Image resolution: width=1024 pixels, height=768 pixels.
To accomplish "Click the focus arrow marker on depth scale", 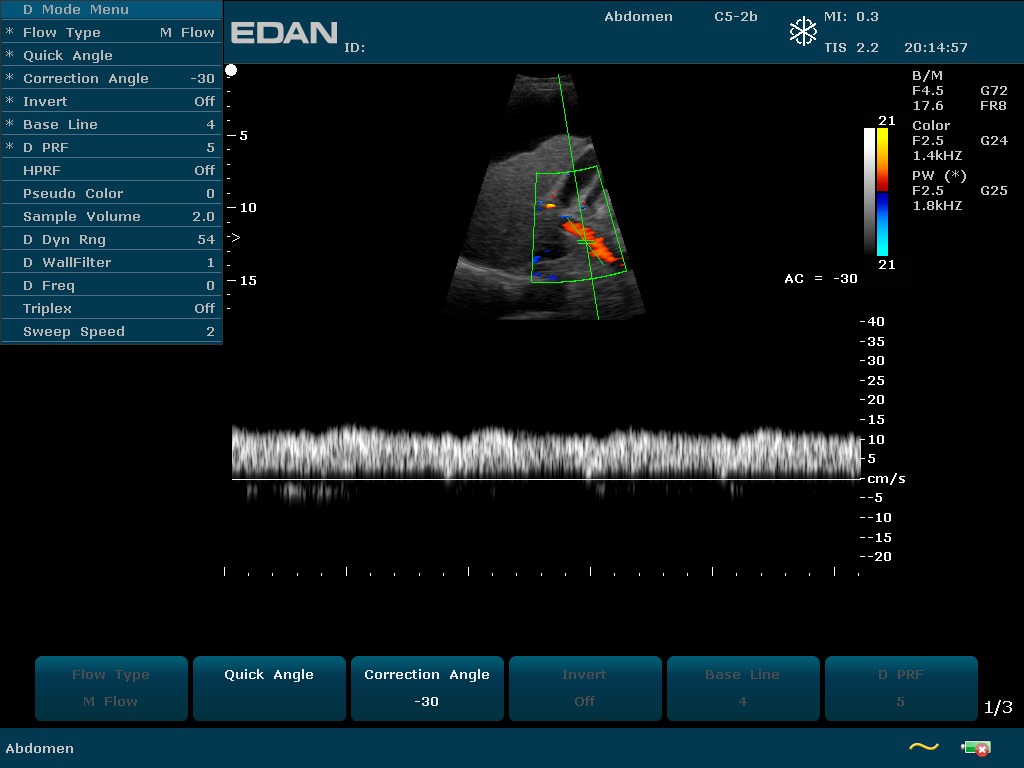I will [234, 238].
